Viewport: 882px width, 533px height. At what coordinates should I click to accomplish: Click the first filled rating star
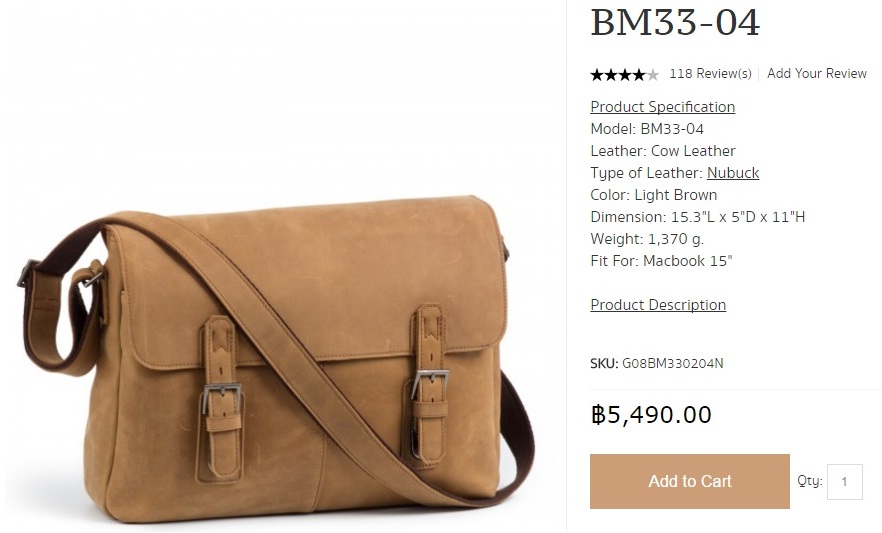(x=597, y=75)
